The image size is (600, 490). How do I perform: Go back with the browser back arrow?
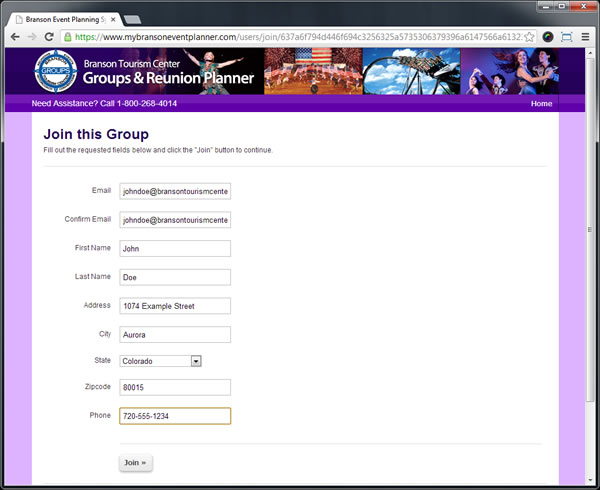[x=15, y=37]
